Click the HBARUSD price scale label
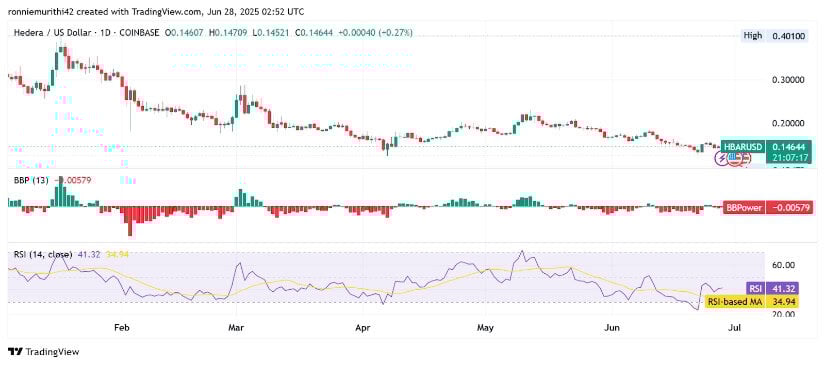This screenshot has width=825, height=365. [742, 146]
